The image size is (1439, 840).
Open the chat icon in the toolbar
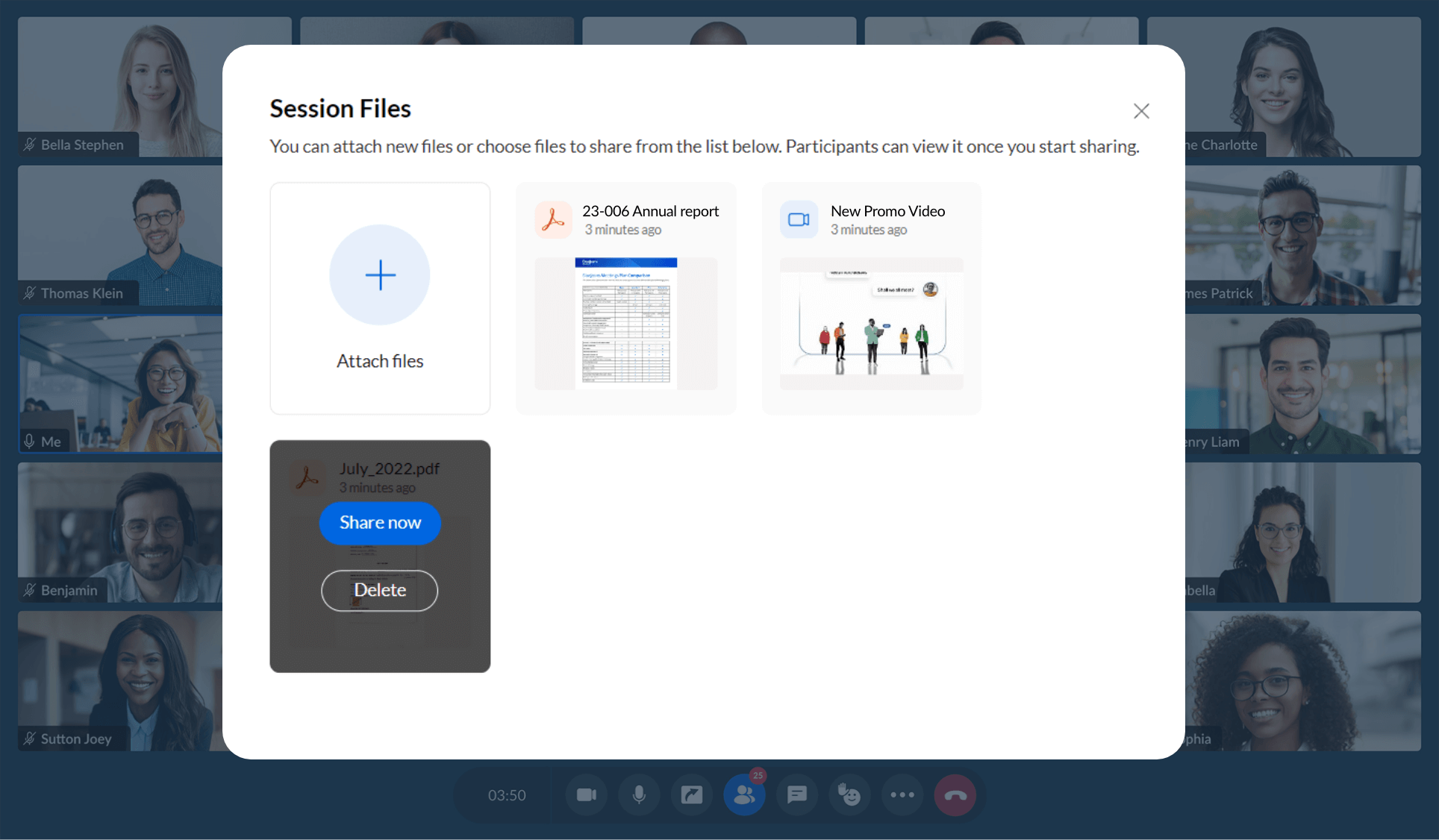point(796,794)
